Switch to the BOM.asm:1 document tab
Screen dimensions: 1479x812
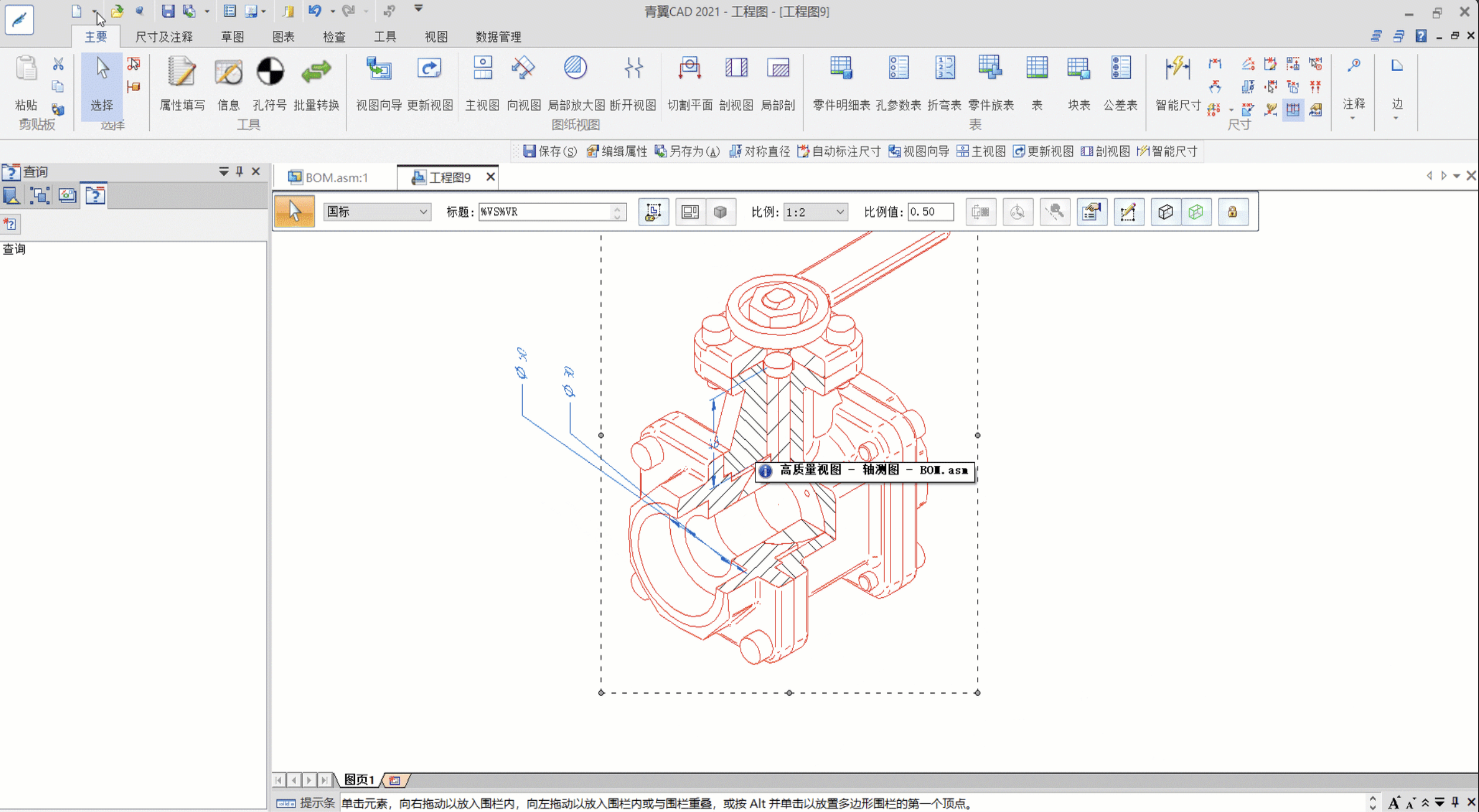coord(328,177)
